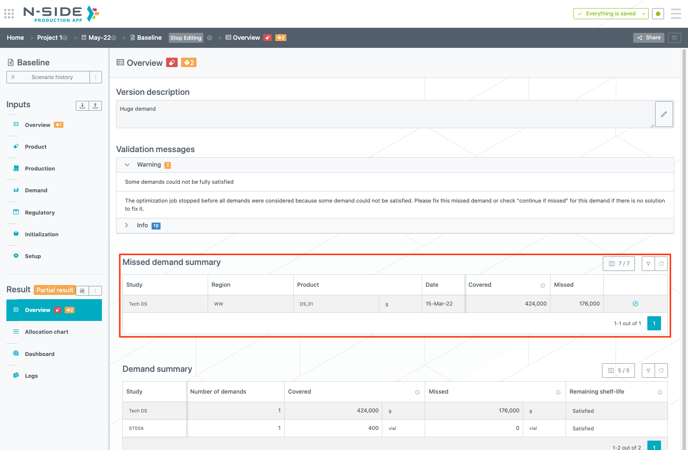Click filter icon in Demand summary table

tap(648, 371)
